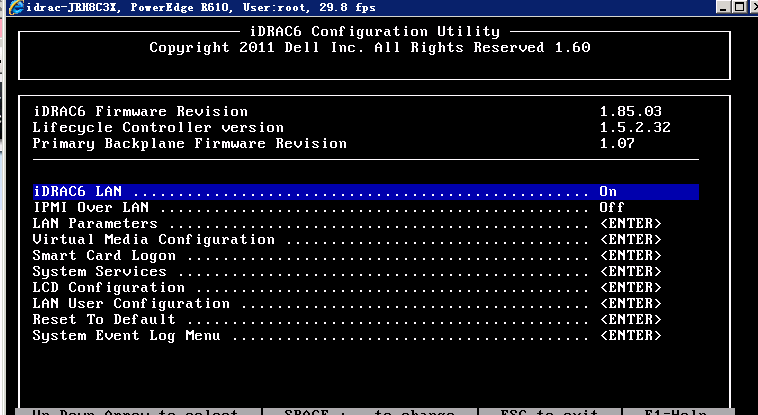Click <ENTER> next to Reset To Default

[x=630, y=319]
